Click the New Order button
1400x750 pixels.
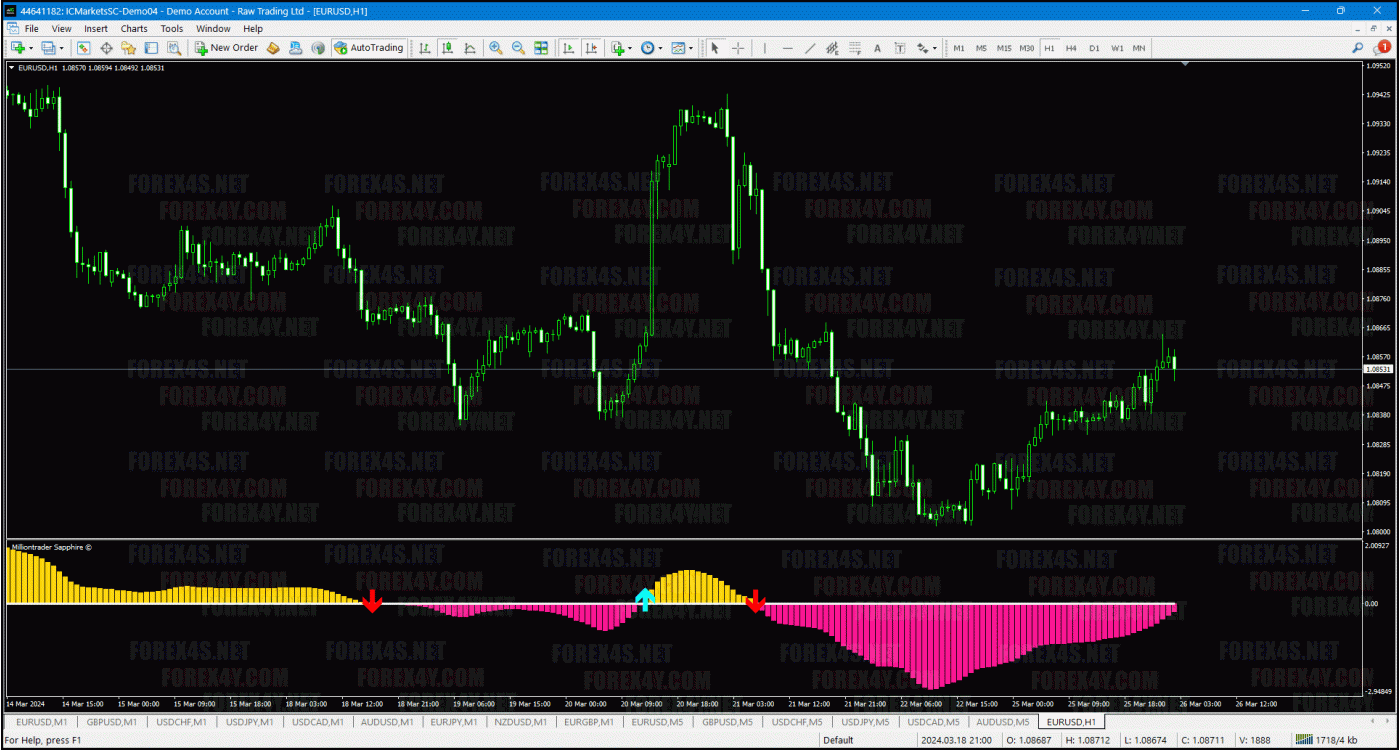click(227, 47)
